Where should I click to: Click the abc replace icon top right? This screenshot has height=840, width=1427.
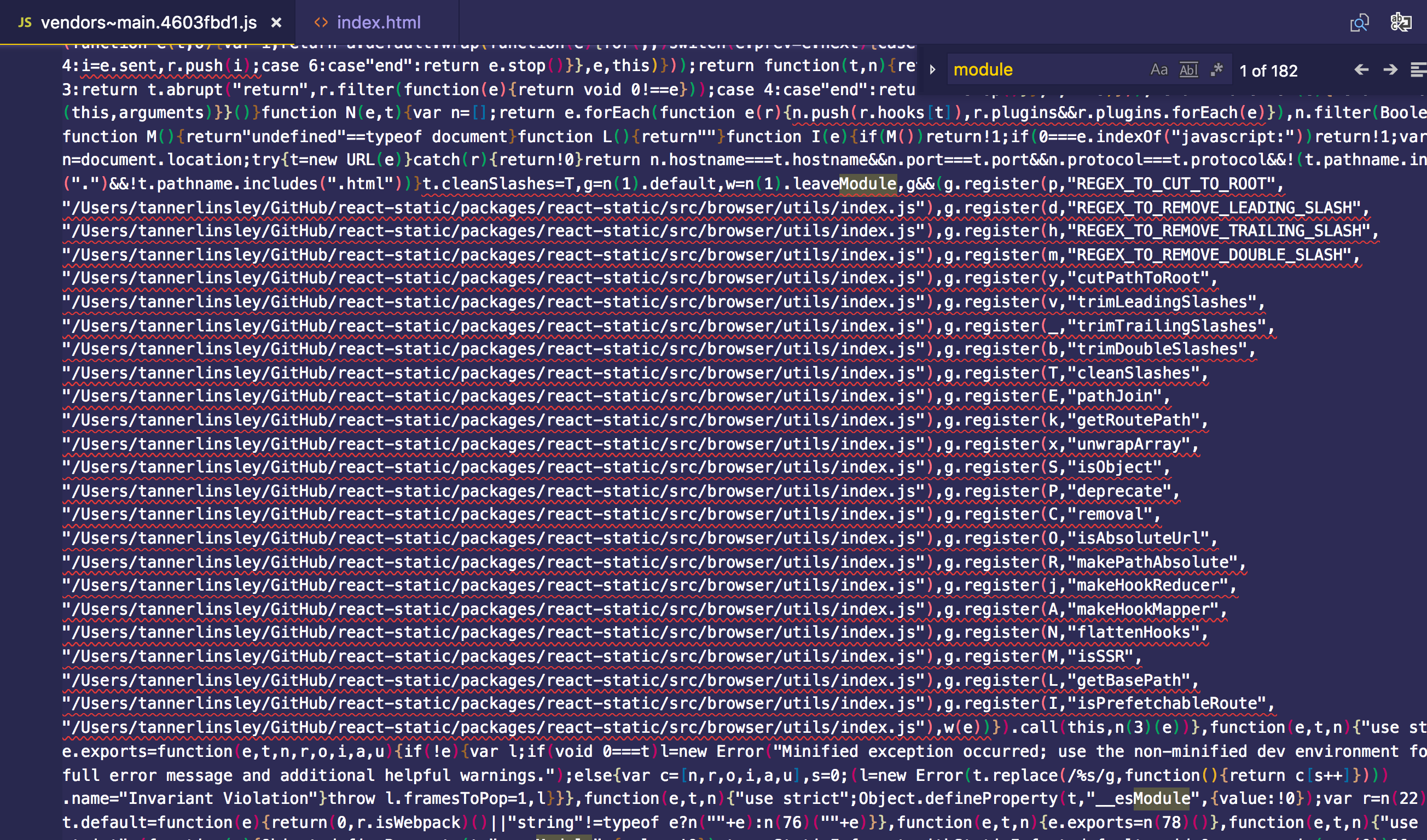tap(1400, 22)
